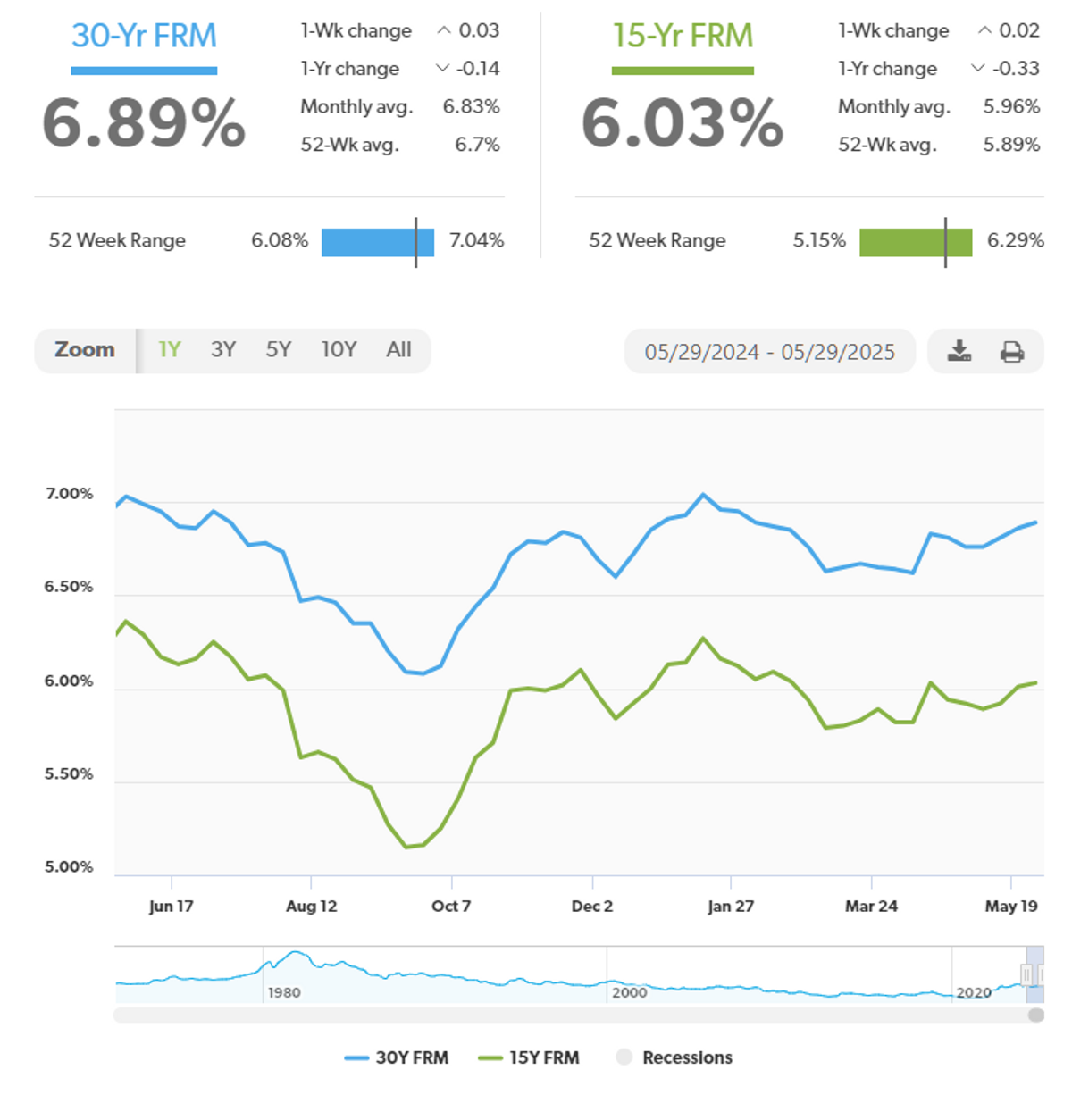Click the 5.00% y-axis label
This screenshot has height=1120, width=1072.
pyautogui.click(x=70, y=867)
